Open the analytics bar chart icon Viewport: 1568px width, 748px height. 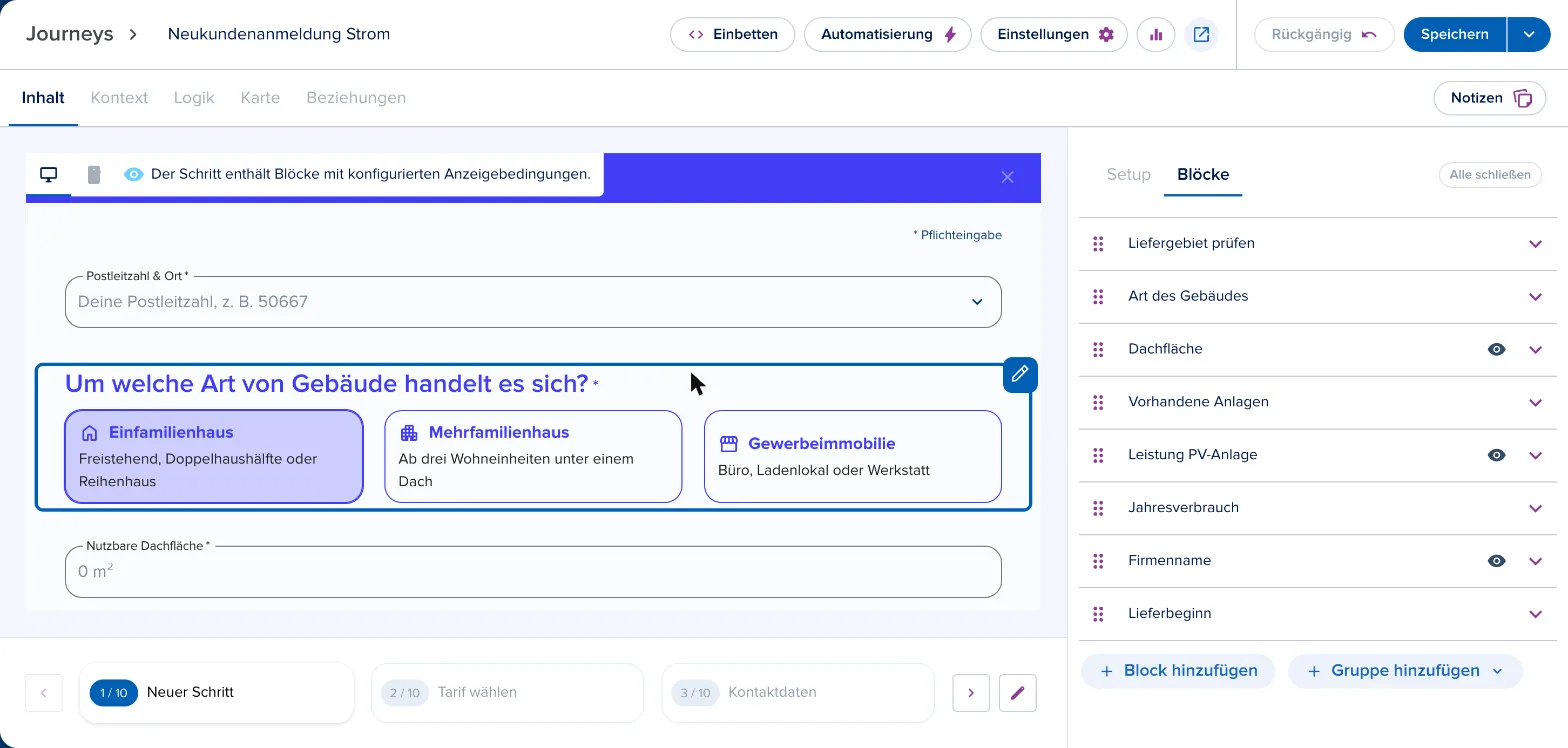[x=1156, y=34]
